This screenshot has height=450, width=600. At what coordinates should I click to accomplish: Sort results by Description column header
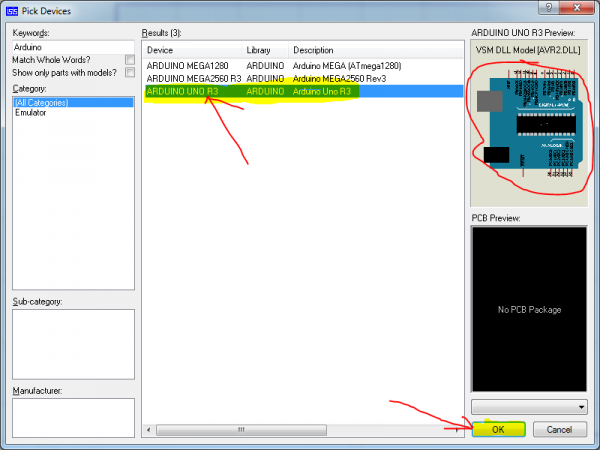coord(376,50)
